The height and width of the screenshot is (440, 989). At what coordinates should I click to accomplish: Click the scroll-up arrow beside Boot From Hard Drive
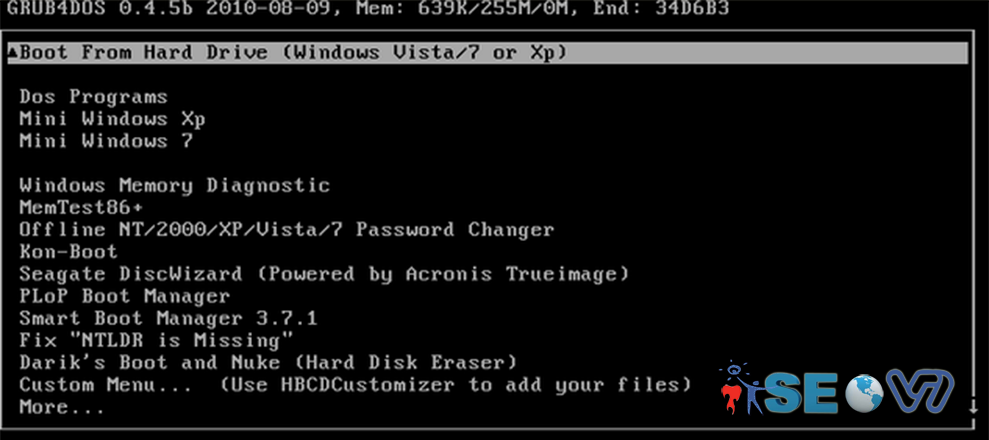coord(12,53)
